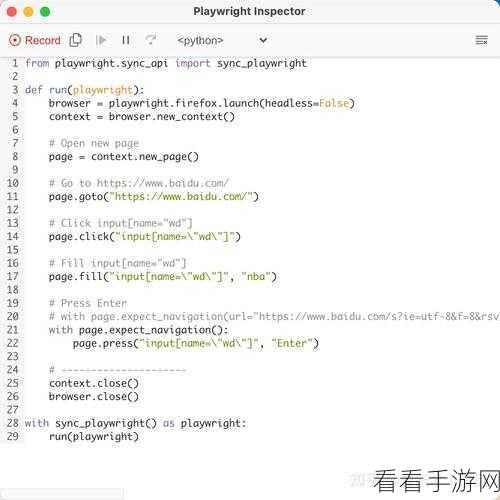Select line 1 import sync_playwright statement
The height and width of the screenshot is (500, 500).
coord(166,63)
